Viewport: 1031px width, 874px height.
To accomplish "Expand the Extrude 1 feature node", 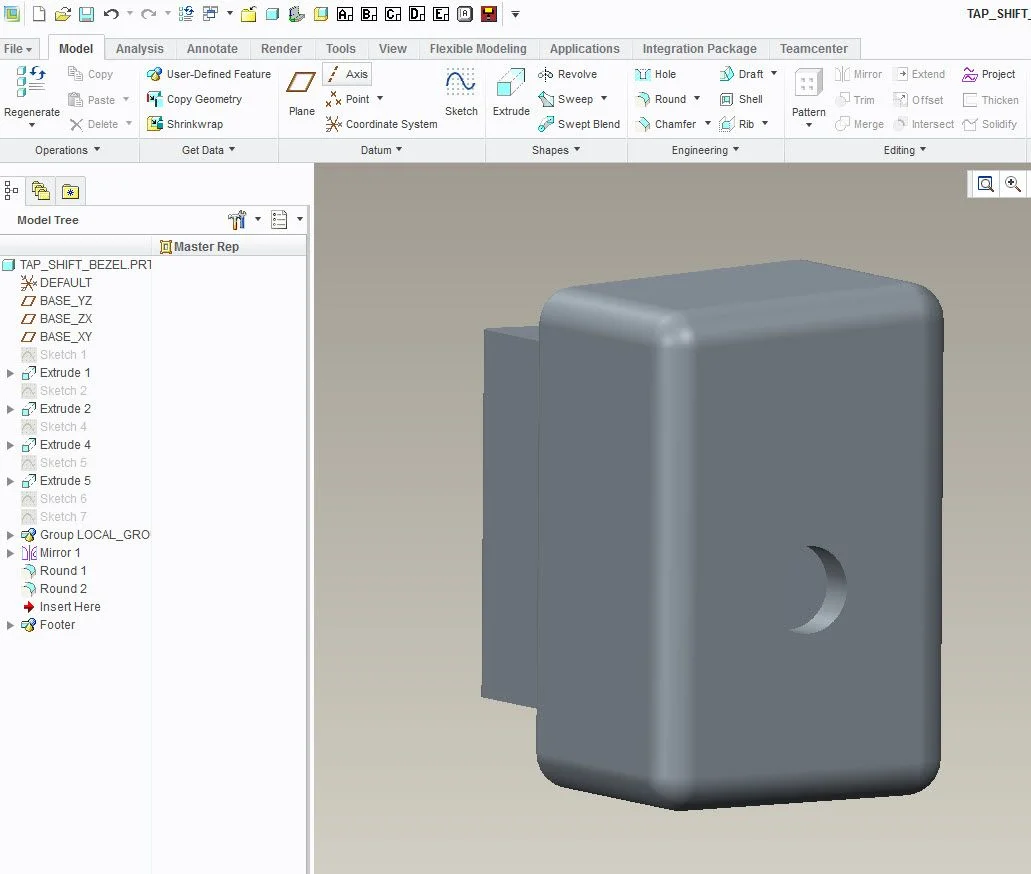I will (x=11, y=373).
